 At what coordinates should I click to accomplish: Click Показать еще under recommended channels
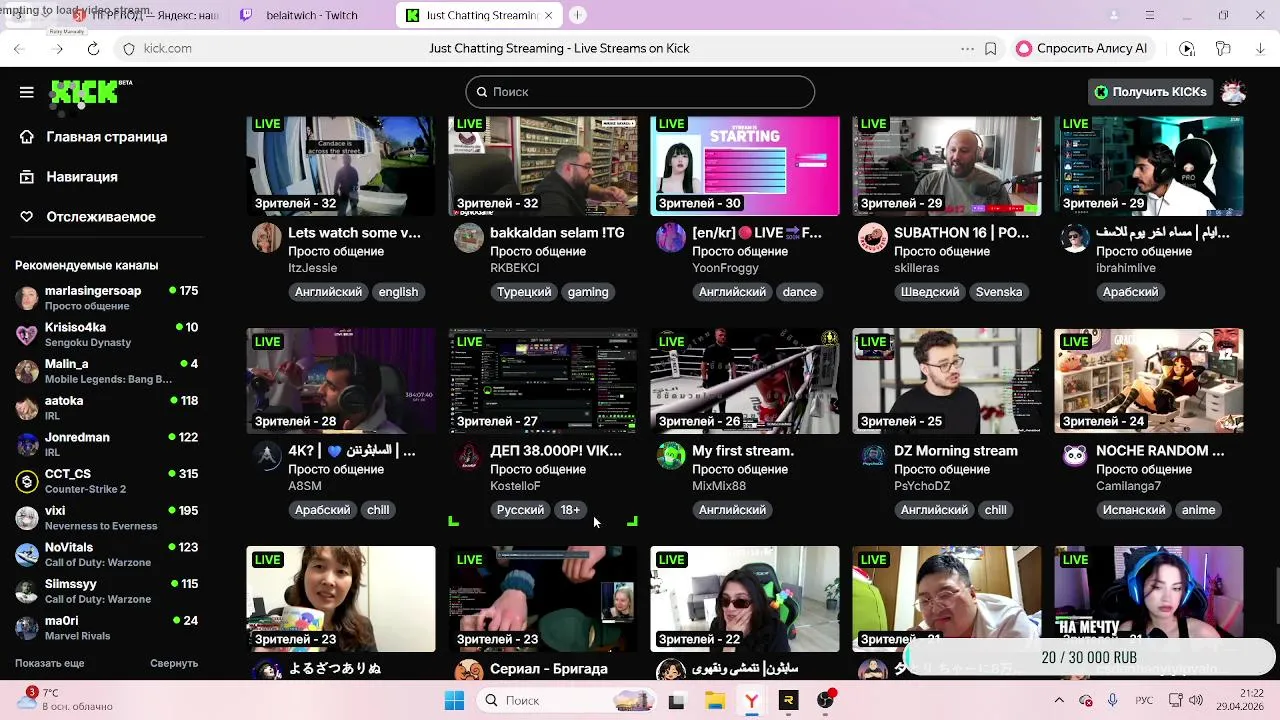coord(49,663)
